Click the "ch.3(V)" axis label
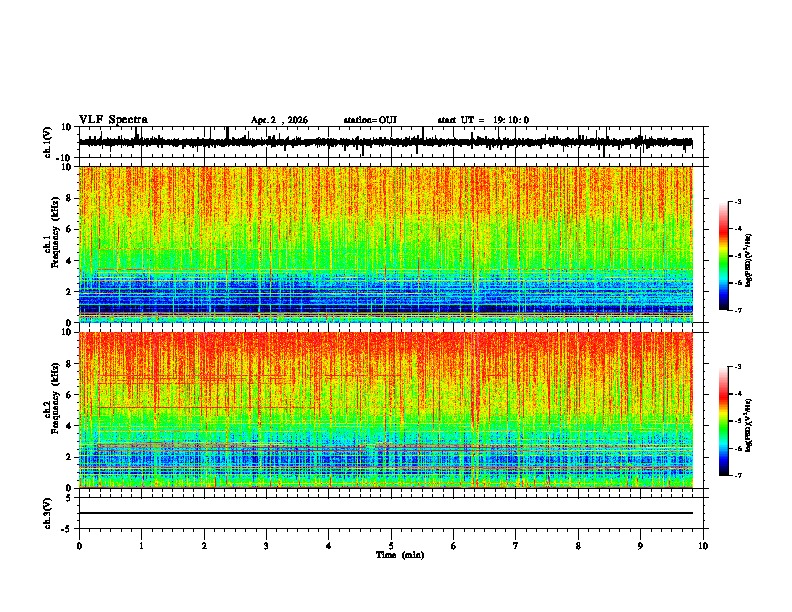 (x=48, y=513)
